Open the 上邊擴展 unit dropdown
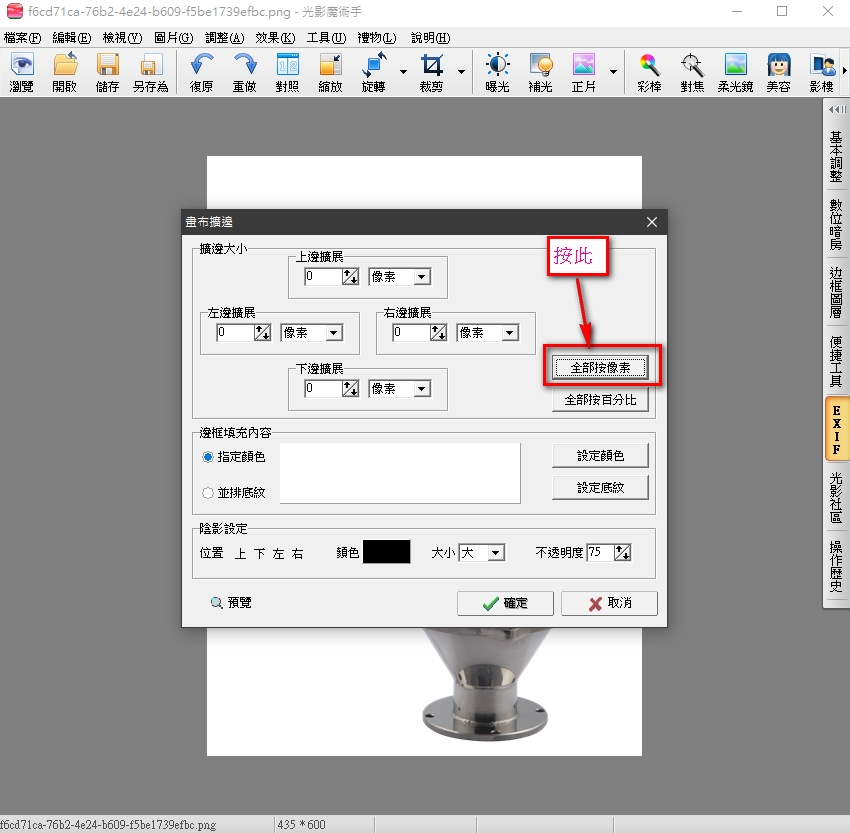The height and width of the screenshot is (833, 850). pyautogui.click(x=421, y=277)
